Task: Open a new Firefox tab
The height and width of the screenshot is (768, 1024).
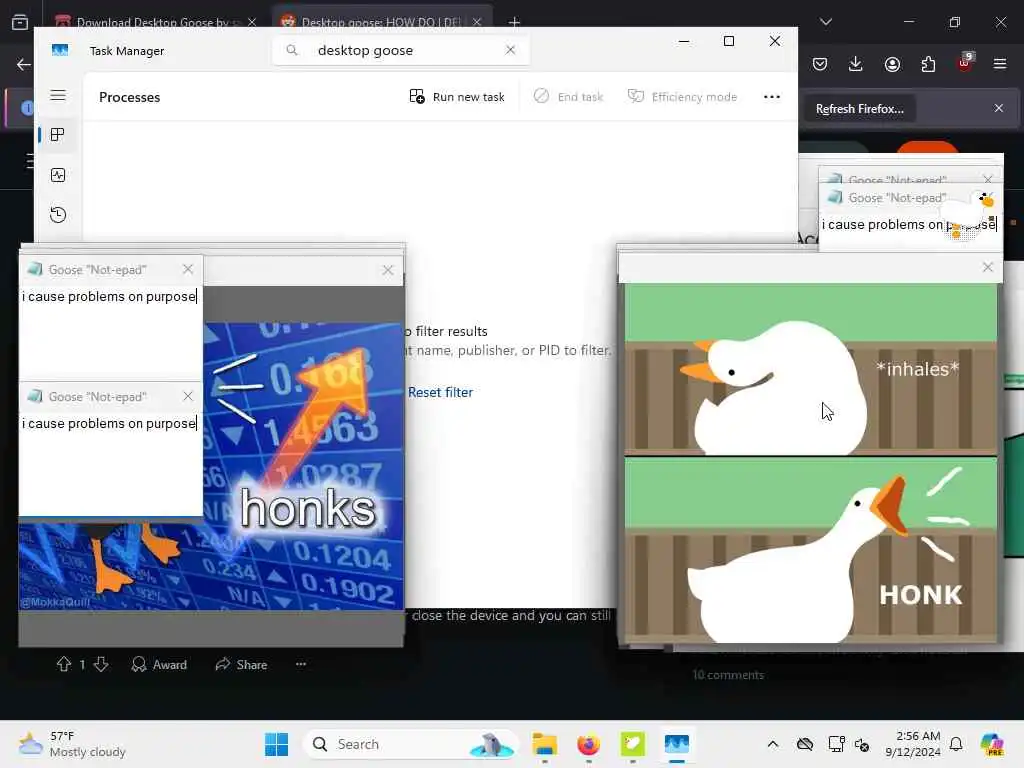Action: (514, 22)
